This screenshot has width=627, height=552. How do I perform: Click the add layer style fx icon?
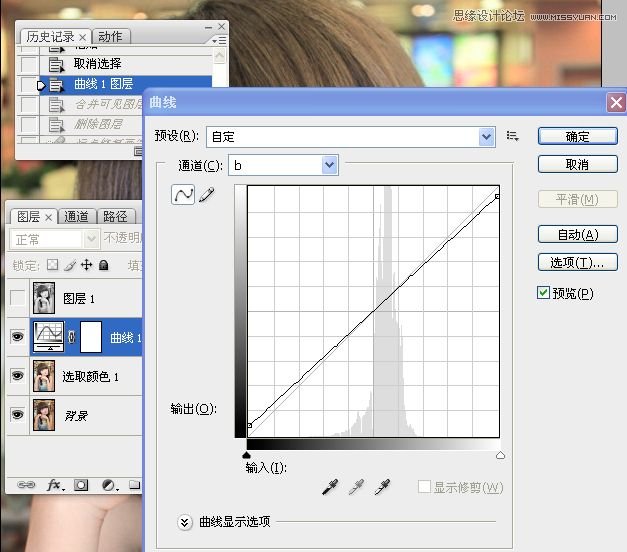[55, 485]
